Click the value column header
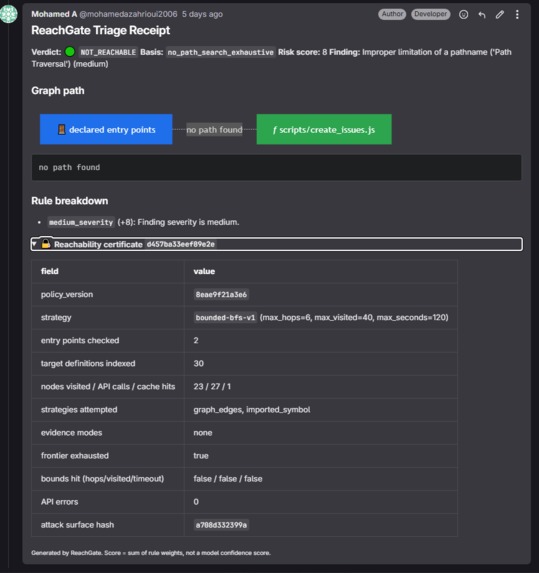 point(321,271)
